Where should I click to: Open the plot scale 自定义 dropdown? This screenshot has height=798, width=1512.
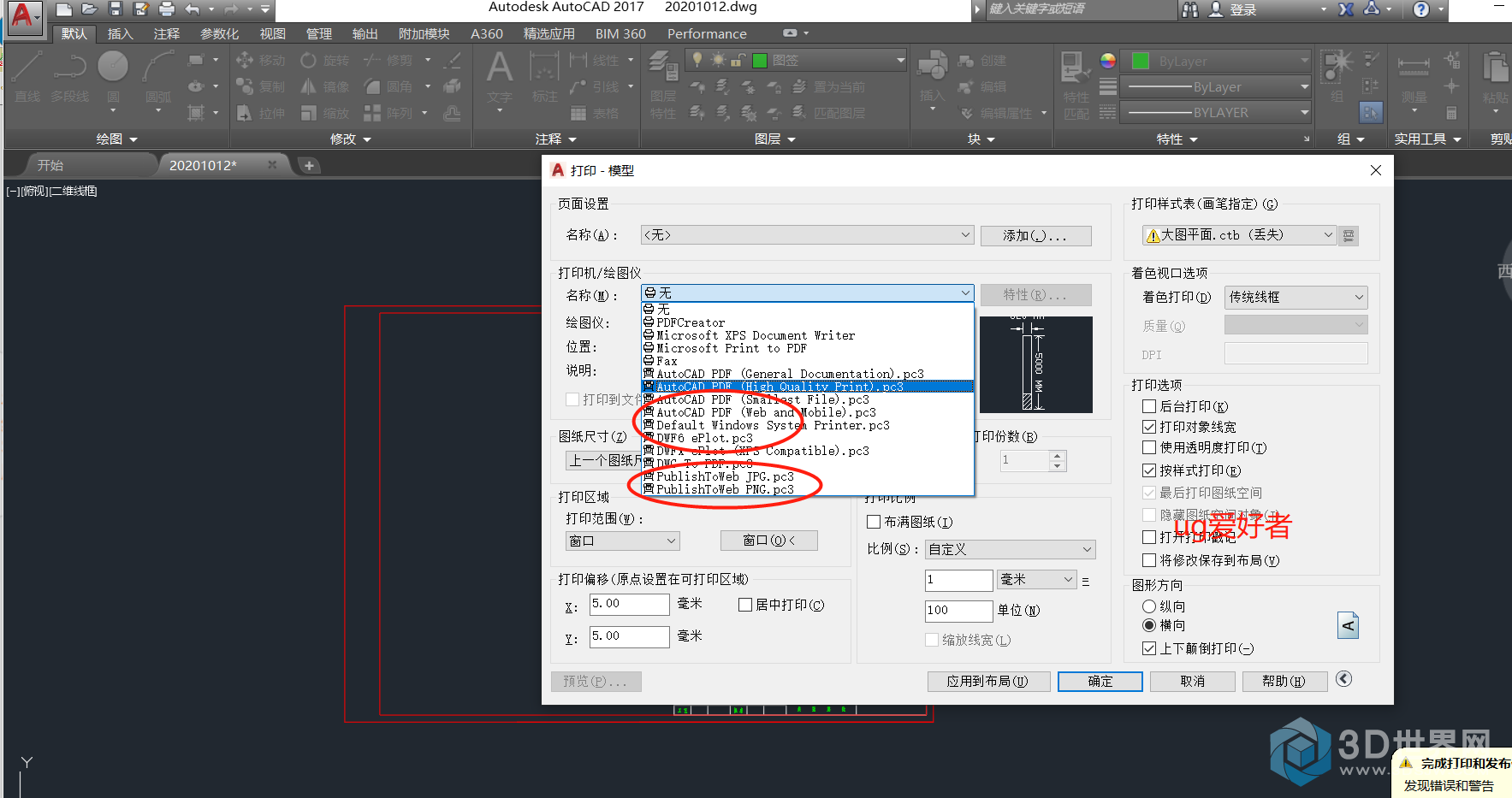click(x=1010, y=549)
